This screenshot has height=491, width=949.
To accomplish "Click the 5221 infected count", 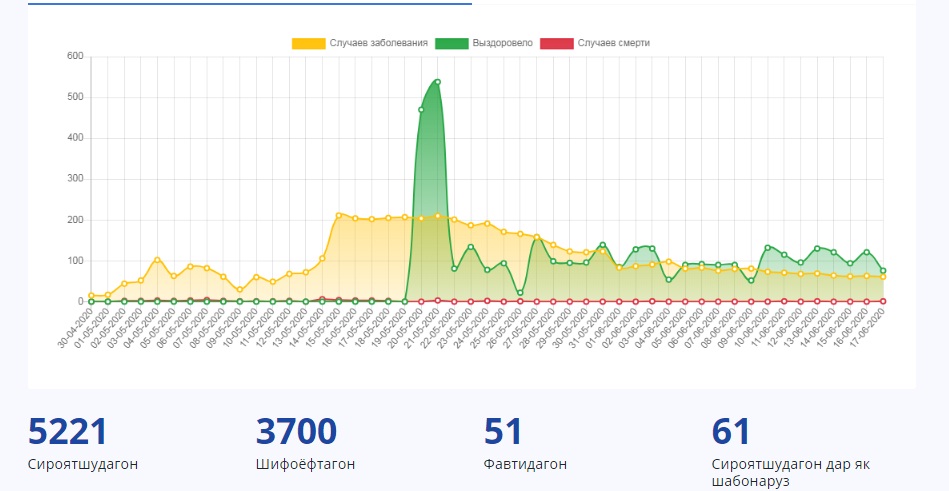I will 67,432.
